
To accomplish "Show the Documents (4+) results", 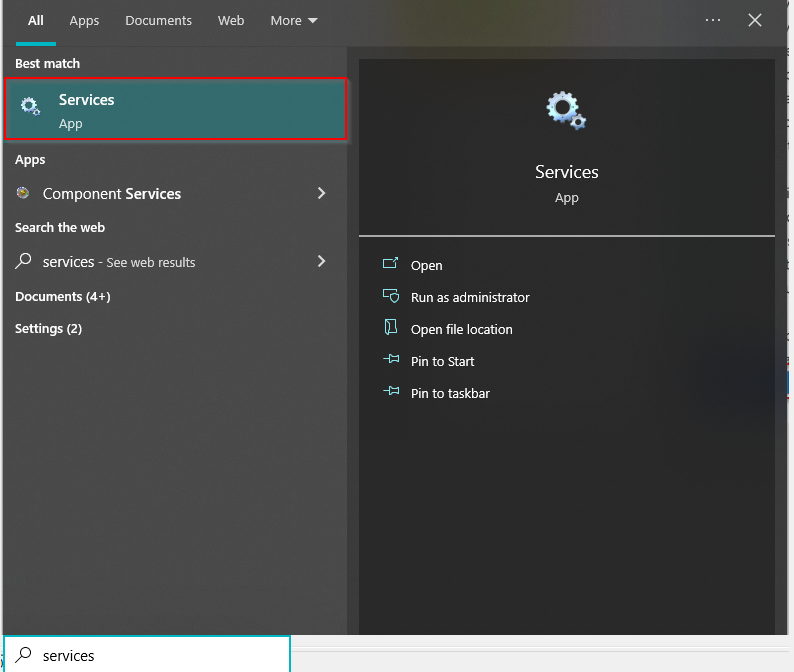I will 62,296.
